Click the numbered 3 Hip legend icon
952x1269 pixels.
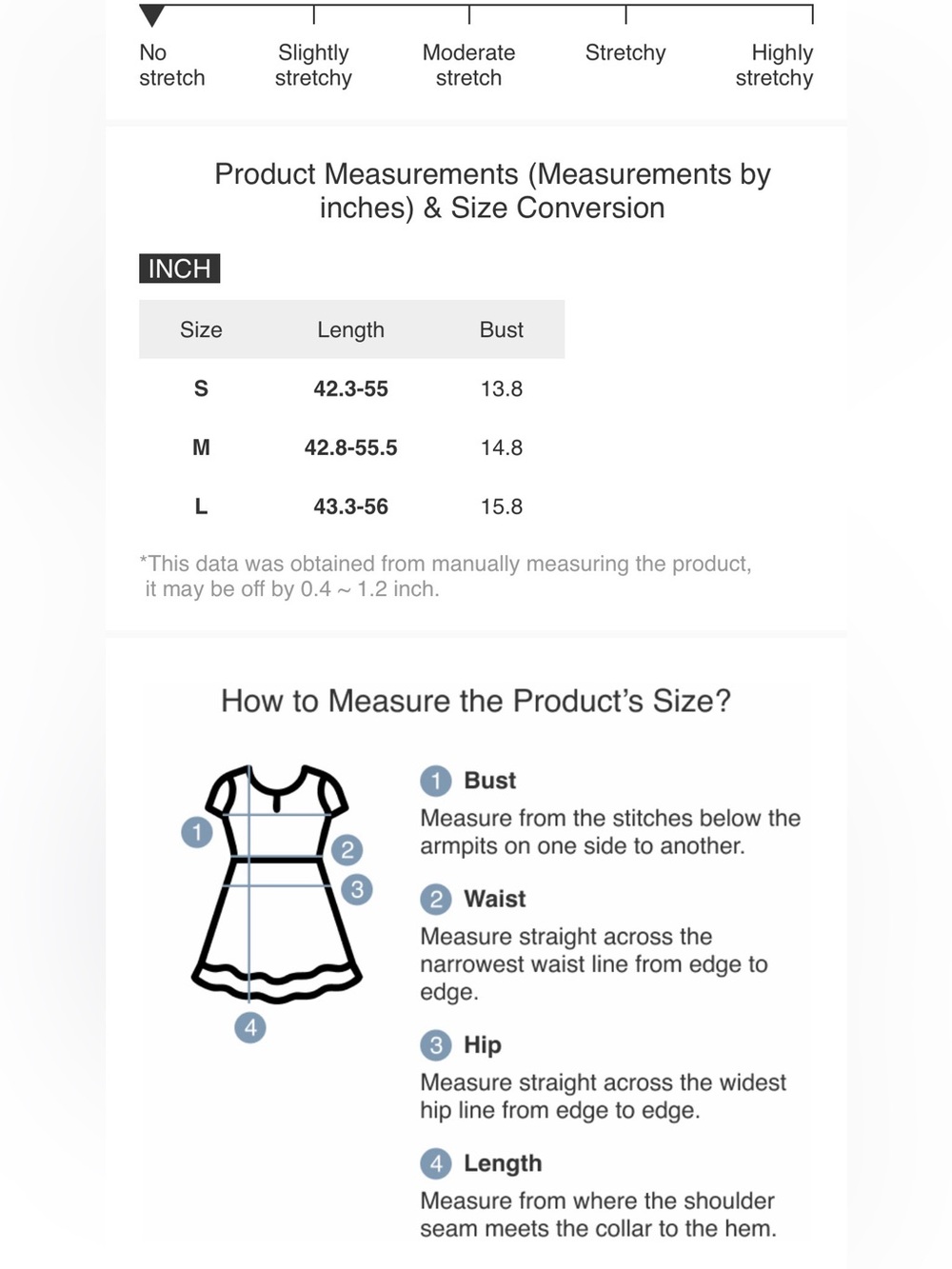436,1044
